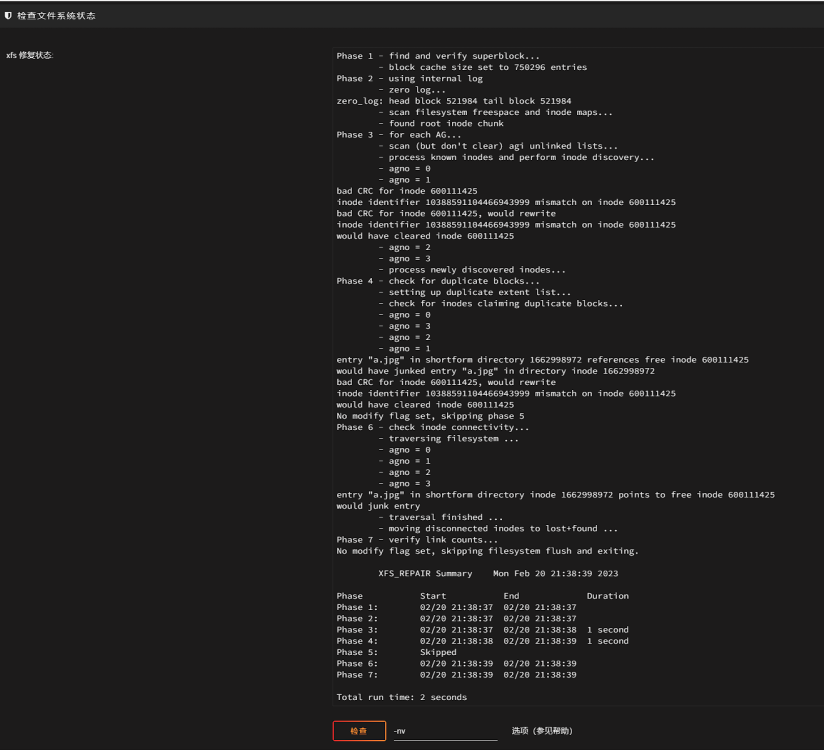Click 'process known inodes and perform inode discovery...'
Screen dimensions: 824x750
point(521,157)
